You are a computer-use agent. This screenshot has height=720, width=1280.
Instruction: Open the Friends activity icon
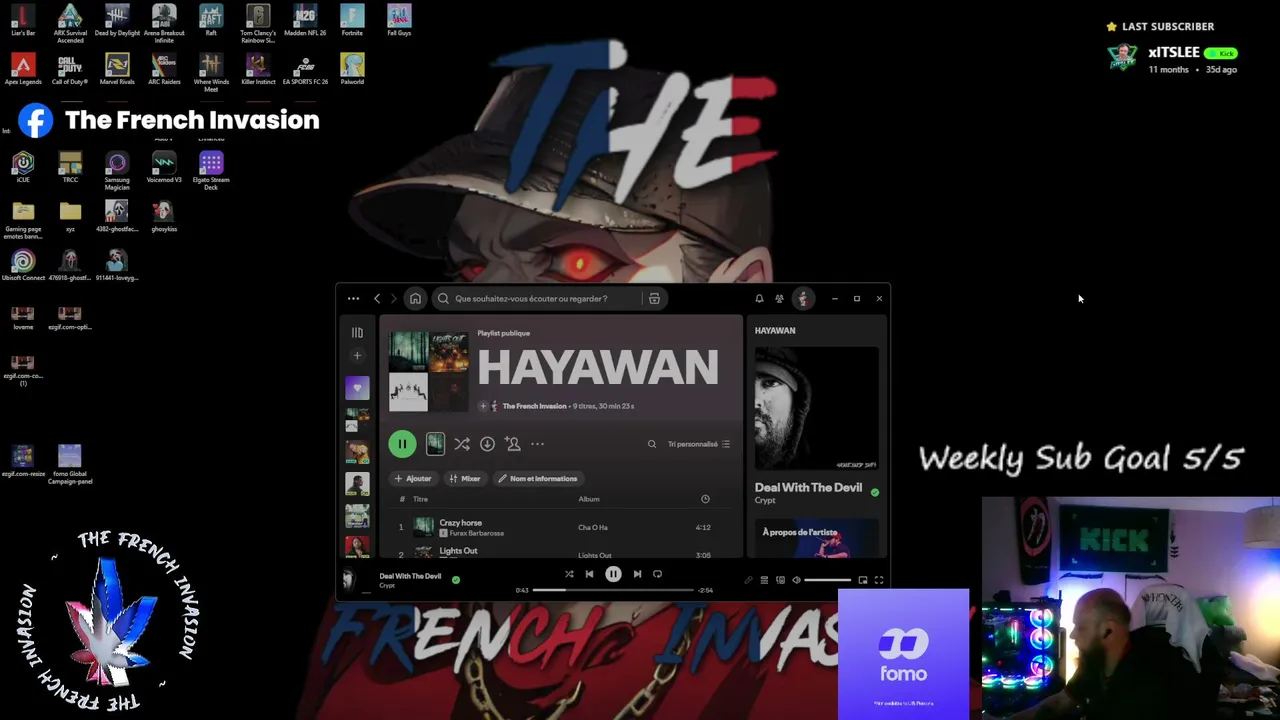pyautogui.click(x=779, y=298)
